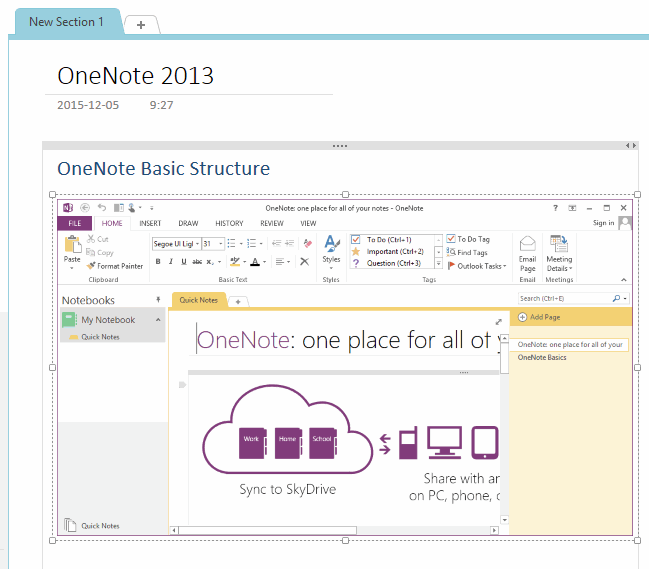Image resolution: width=649 pixels, height=569 pixels.
Task: Apply bold using the B icon
Action: [157, 261]
